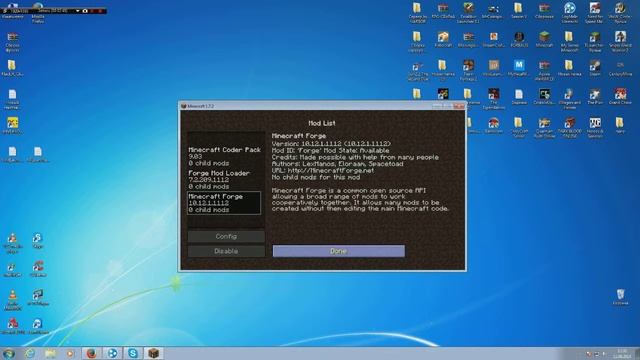640x360 pixels.
Task: Select the Mozilla Firefox desktop shortcut
Action: pos(38,12)
